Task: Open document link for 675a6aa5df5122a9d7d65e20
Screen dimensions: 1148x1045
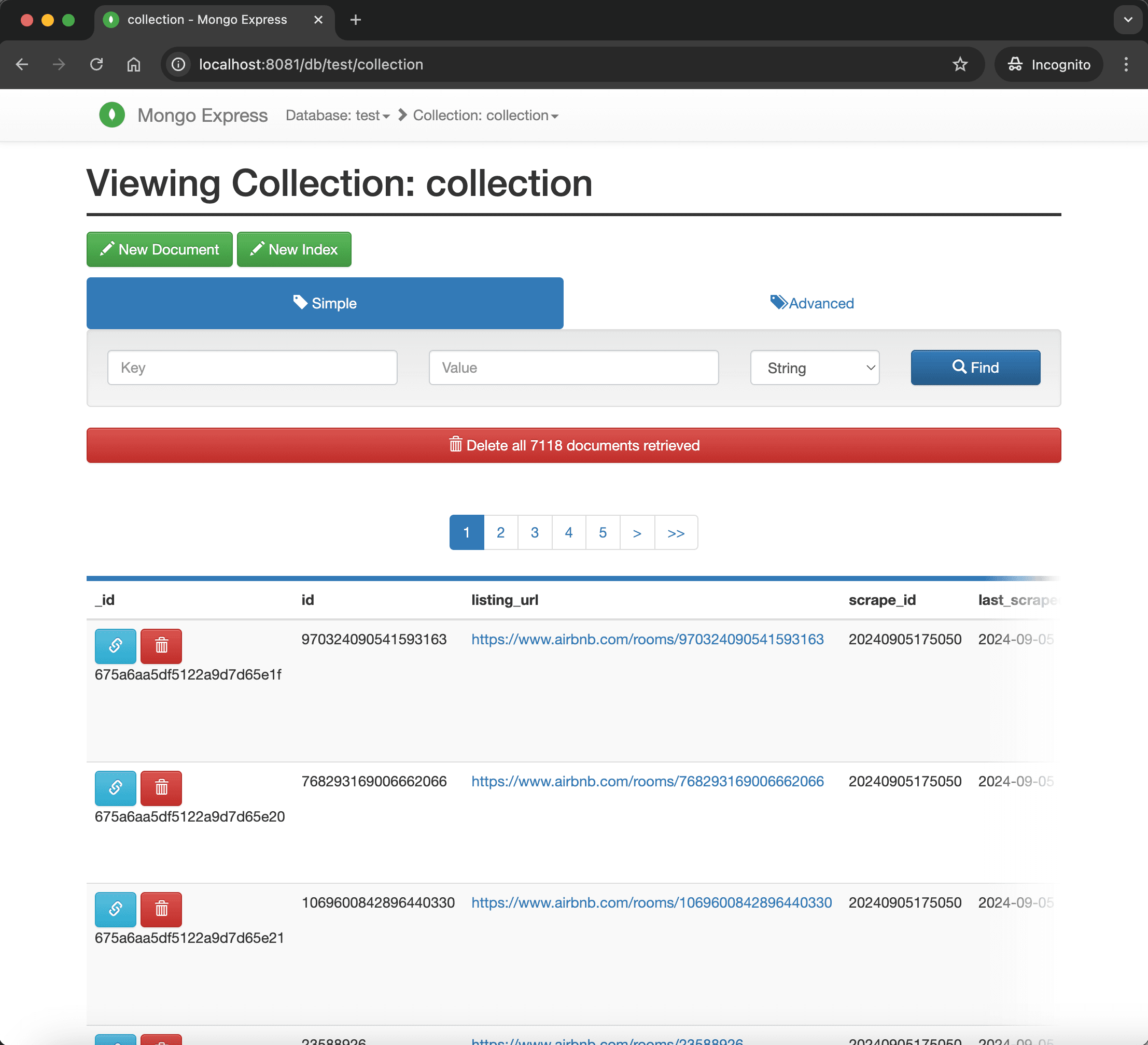Action: 116,788
